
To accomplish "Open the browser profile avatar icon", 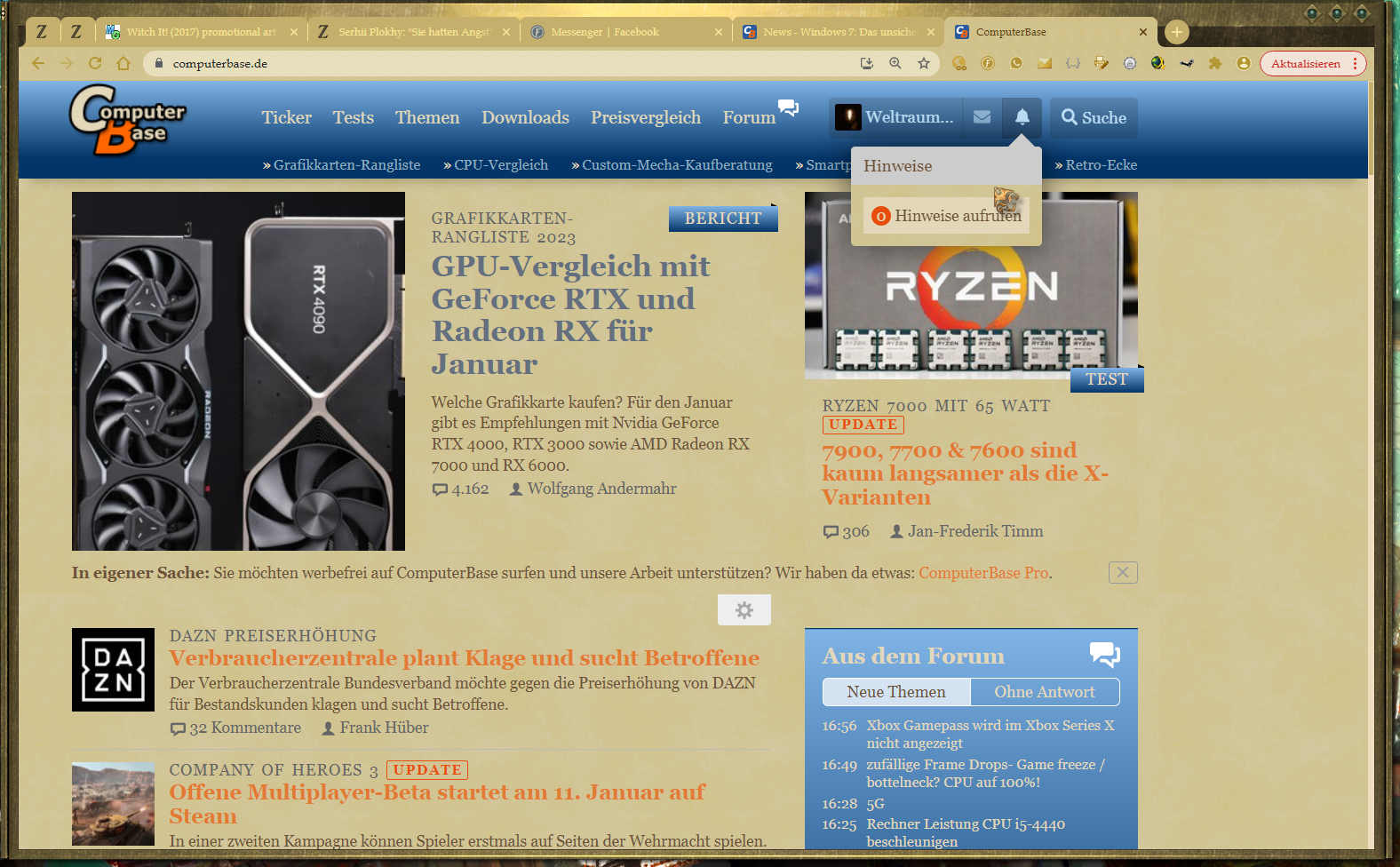I will pyautogui.click(x=1244, y=63).
